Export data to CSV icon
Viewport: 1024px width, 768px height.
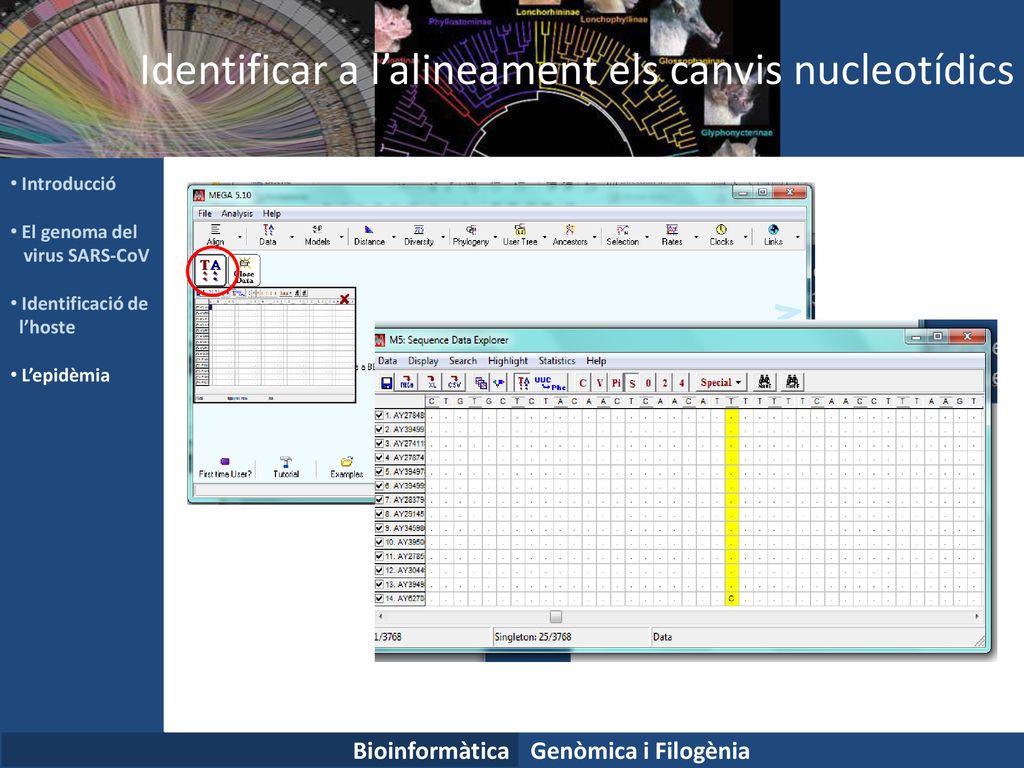[x=454, y=383]
